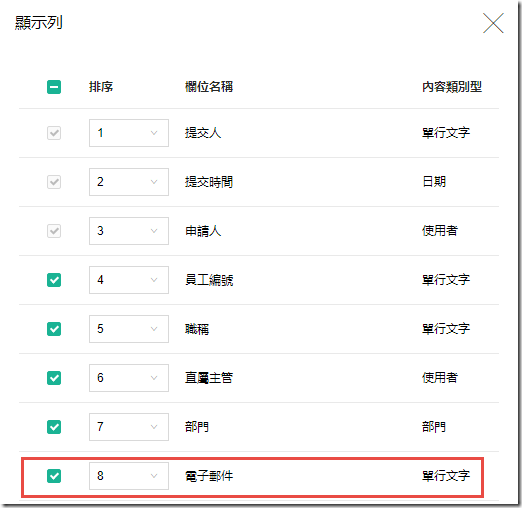Toggle the 直屬主管 row checkbox
Screen dimensions: 522x508
[54, 378]
